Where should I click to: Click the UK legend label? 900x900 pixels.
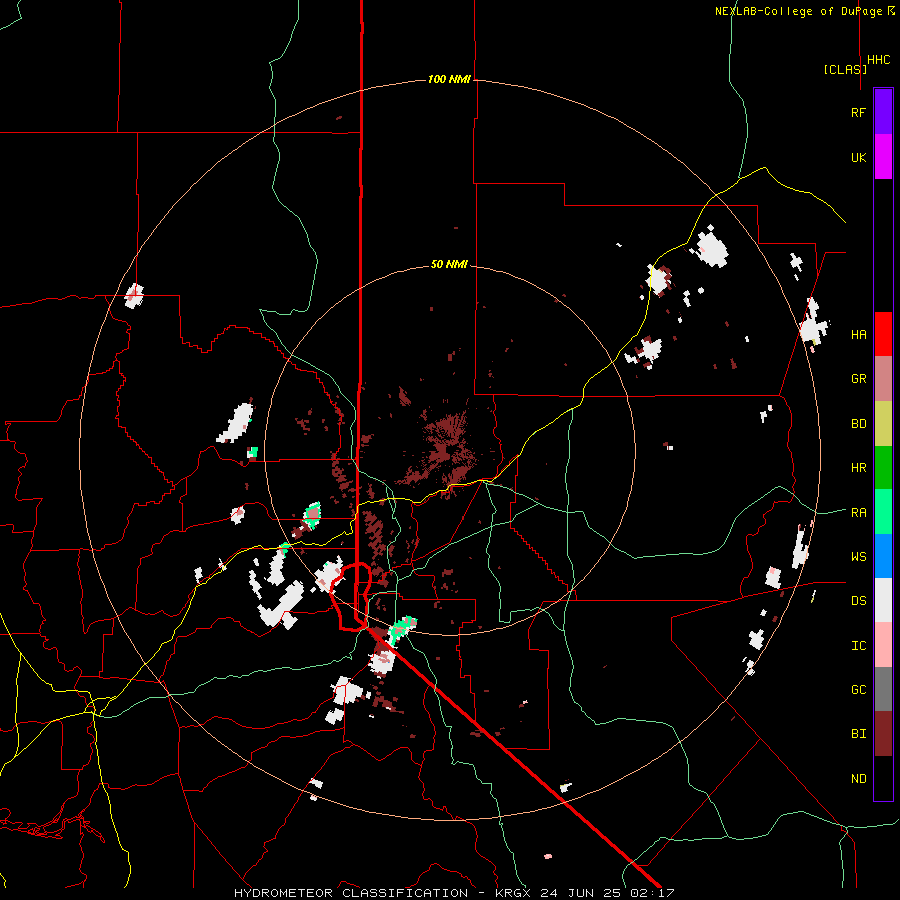(x=858, y=157)
